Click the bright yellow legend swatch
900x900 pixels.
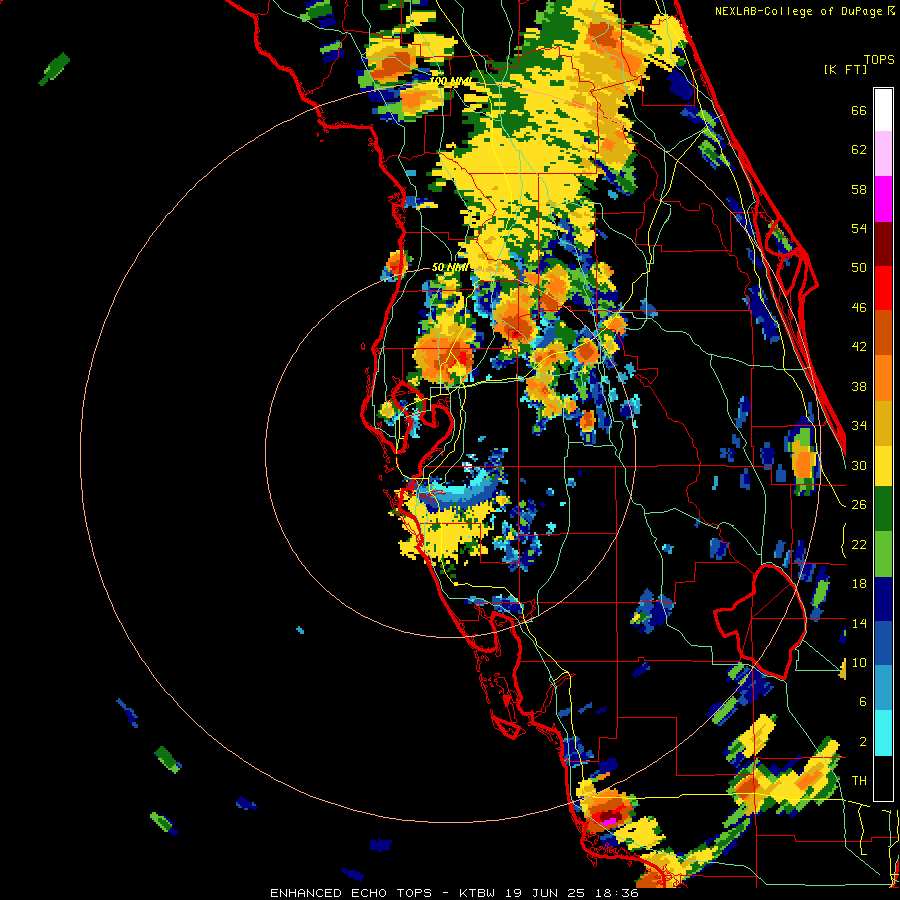[x=883, y=465]
